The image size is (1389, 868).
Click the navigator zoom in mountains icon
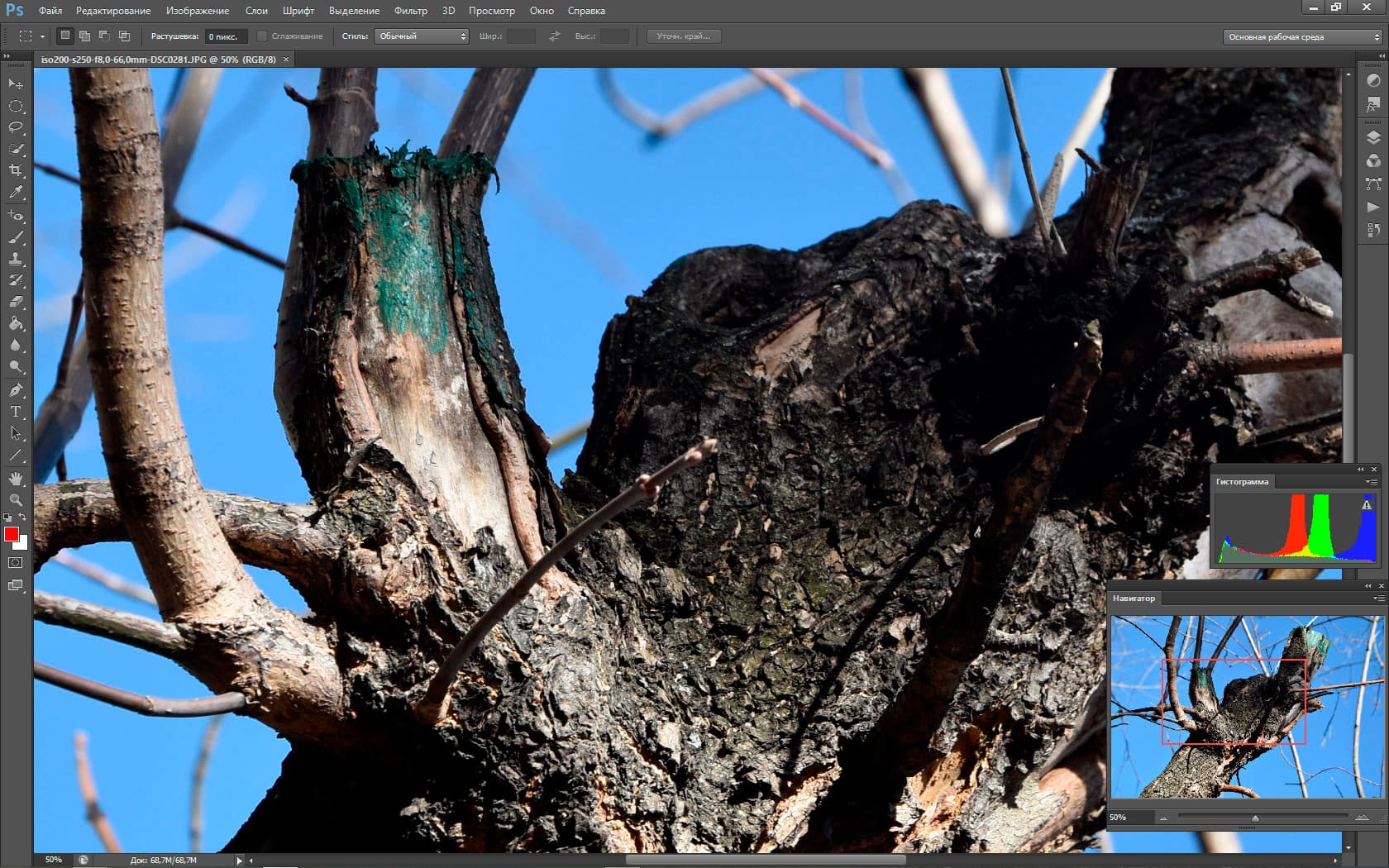click(1362, 818)
